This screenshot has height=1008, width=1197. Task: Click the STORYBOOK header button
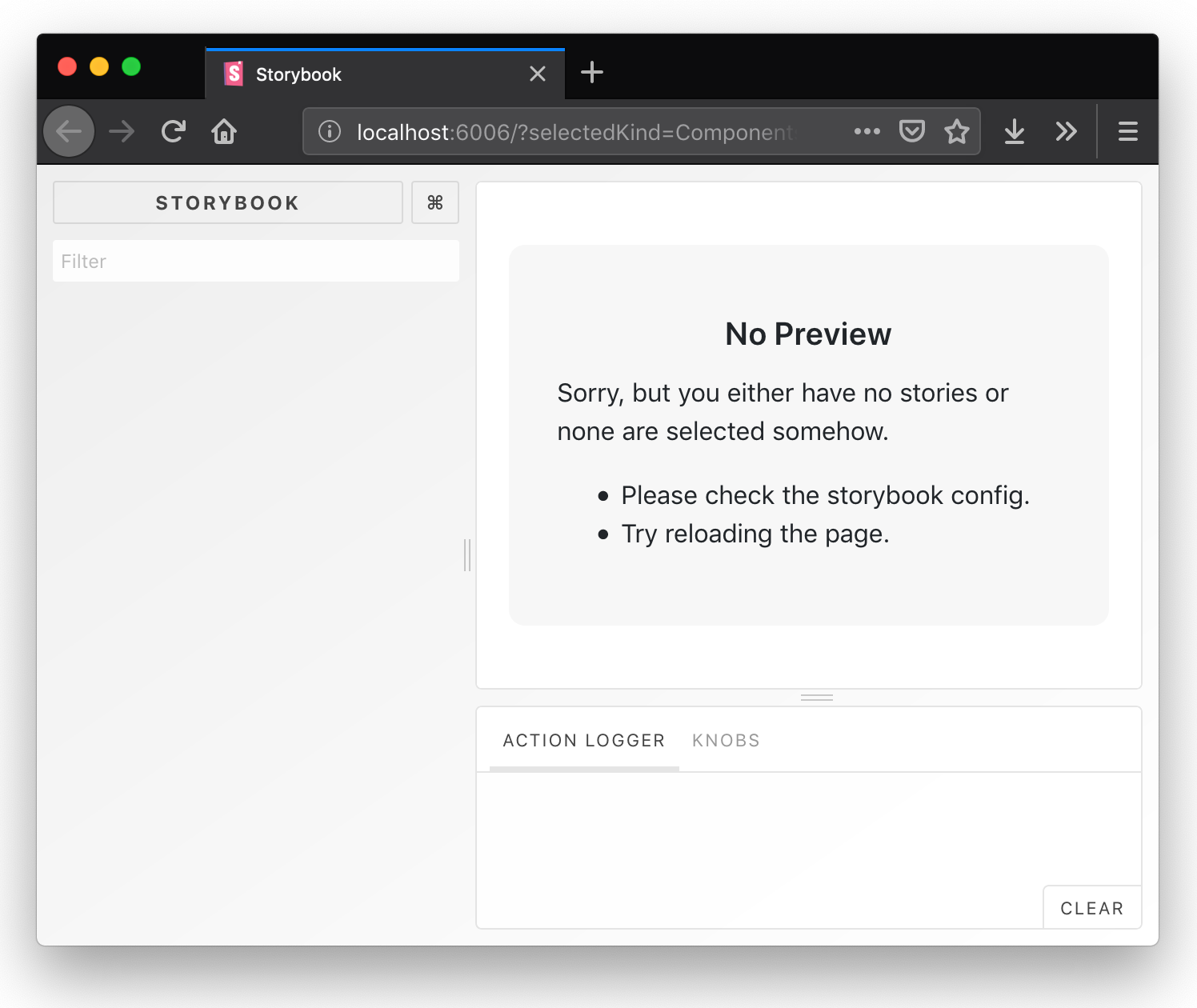(227, 202)
